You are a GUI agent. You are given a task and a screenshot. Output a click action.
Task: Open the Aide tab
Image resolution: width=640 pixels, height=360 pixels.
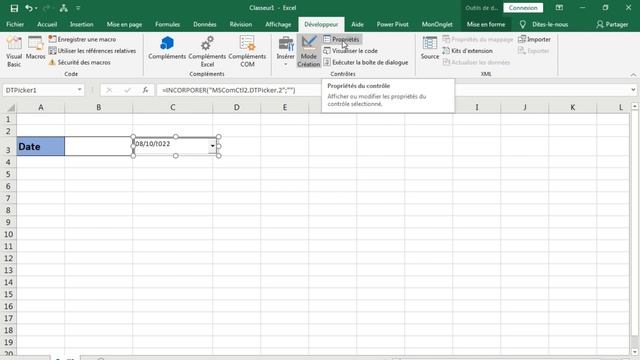tap(357, 24)
